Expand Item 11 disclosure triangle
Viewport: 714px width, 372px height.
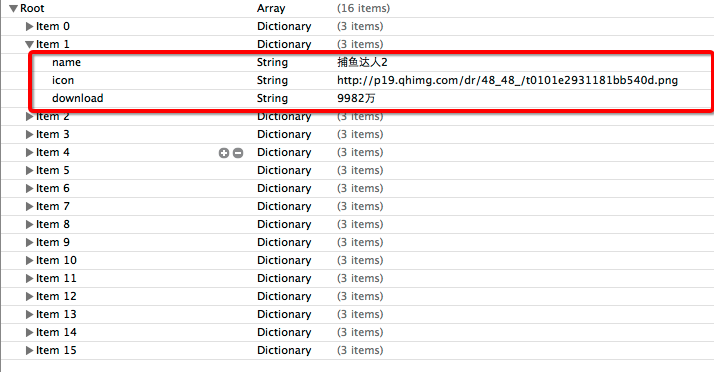29,278
